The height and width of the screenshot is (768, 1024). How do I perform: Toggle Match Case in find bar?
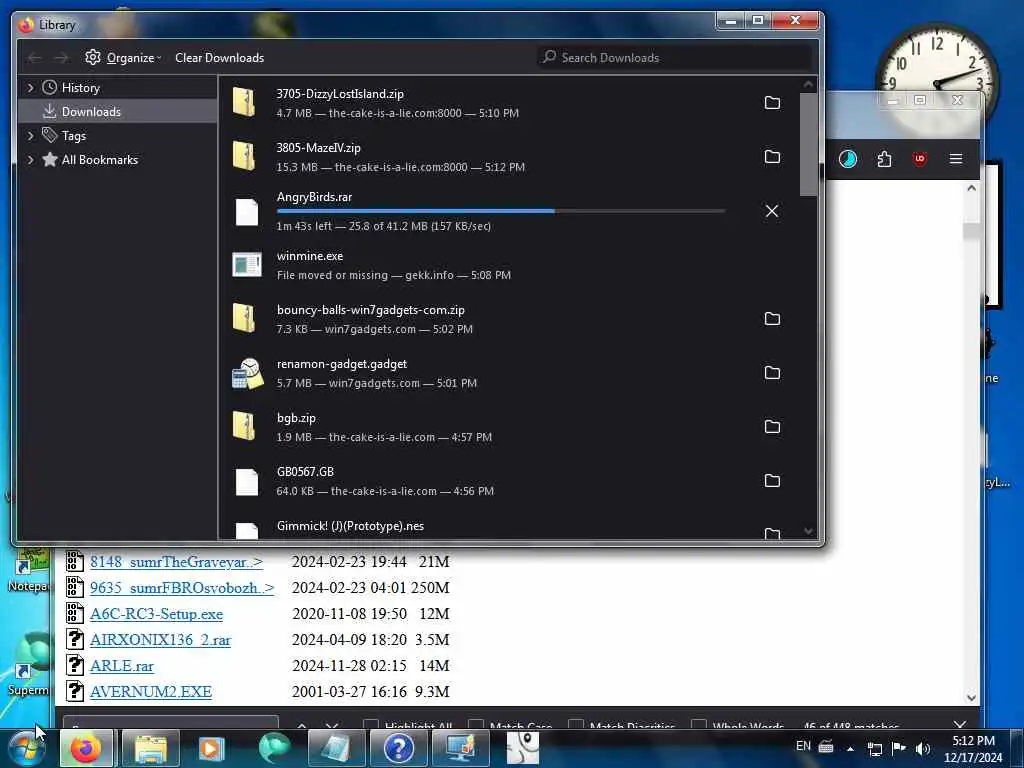click(x=475, y=724)
